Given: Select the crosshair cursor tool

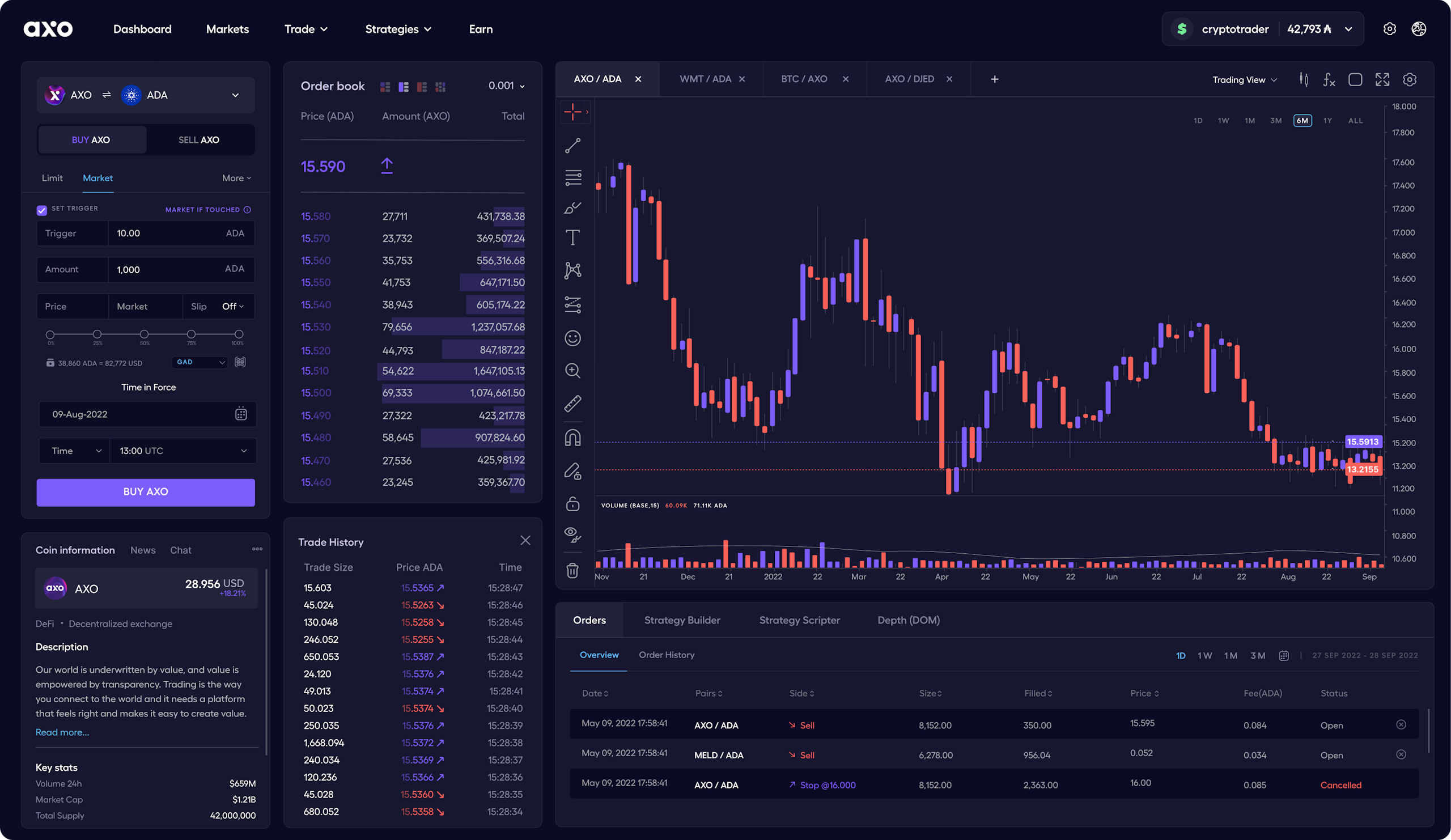Looking at the screenshot, I should [572, 112].
